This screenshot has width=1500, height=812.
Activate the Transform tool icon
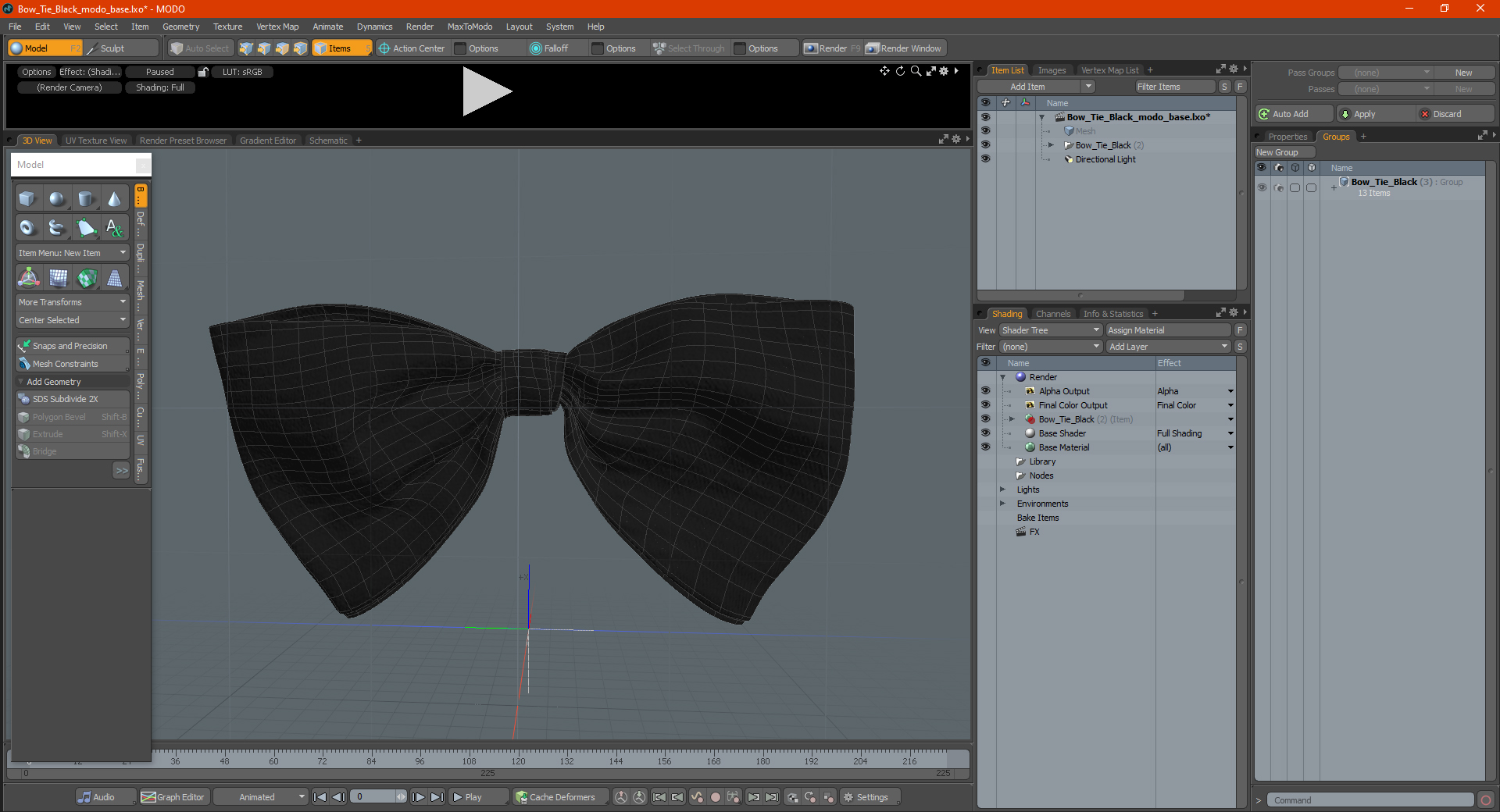point(29,277)
